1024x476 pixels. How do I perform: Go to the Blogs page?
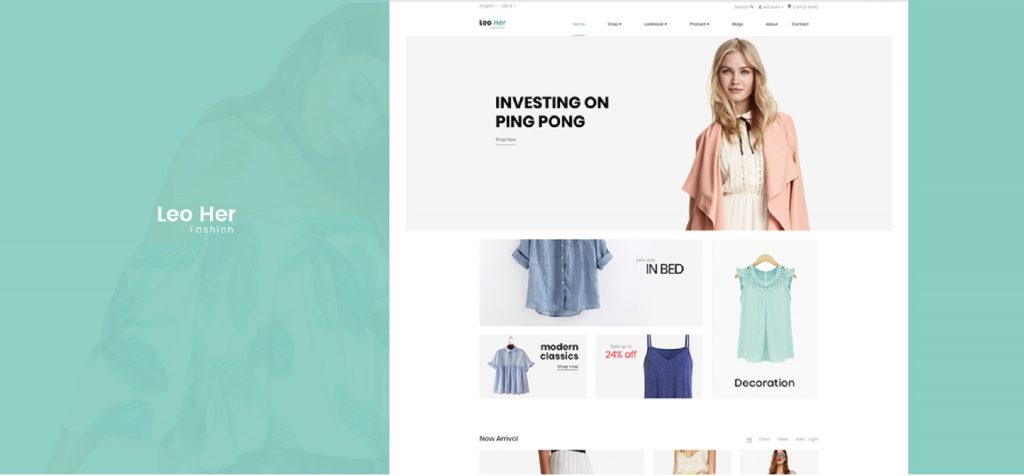pos(737,24)
